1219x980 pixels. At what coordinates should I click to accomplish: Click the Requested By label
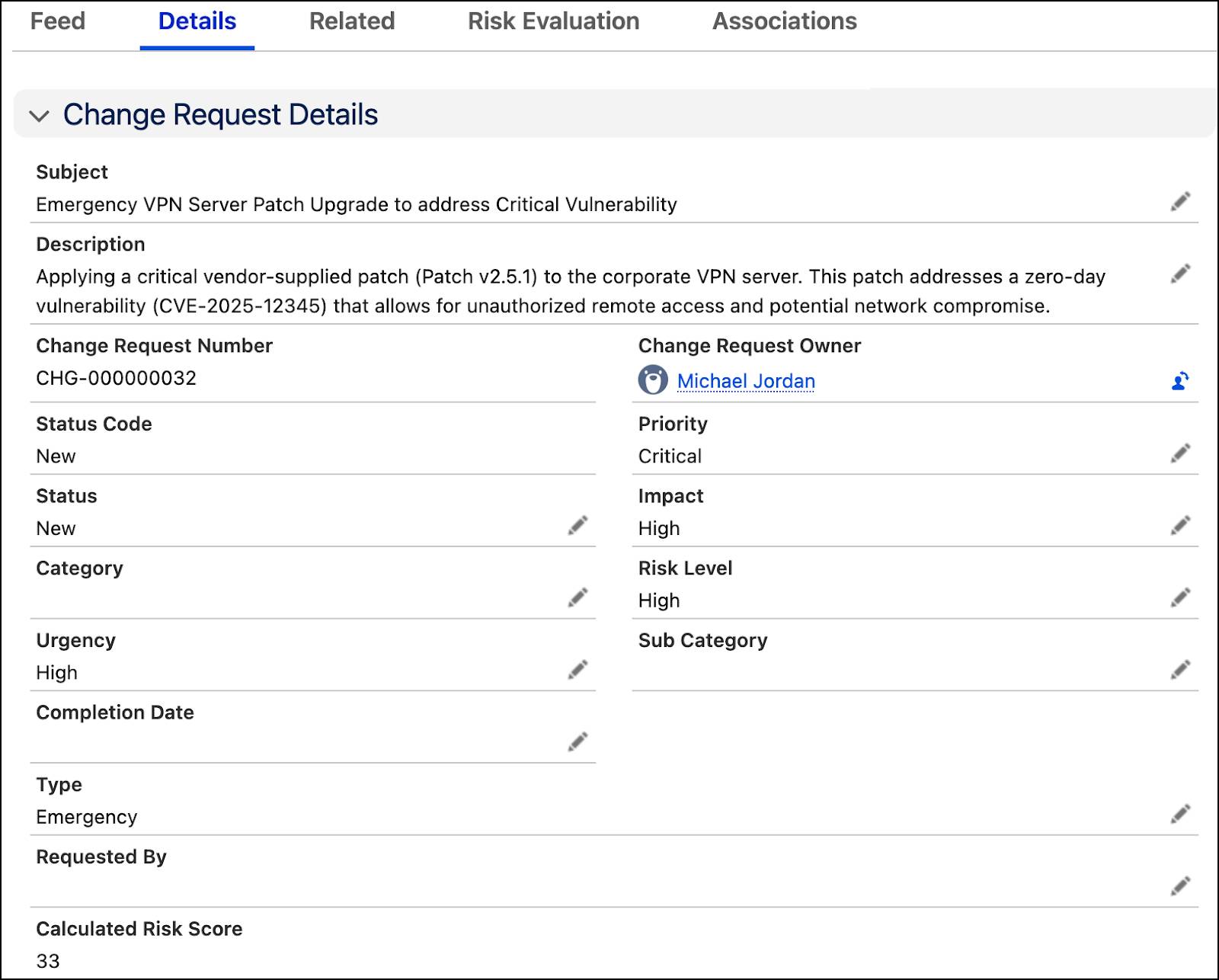pyautogui.click(x=101, y=857)
